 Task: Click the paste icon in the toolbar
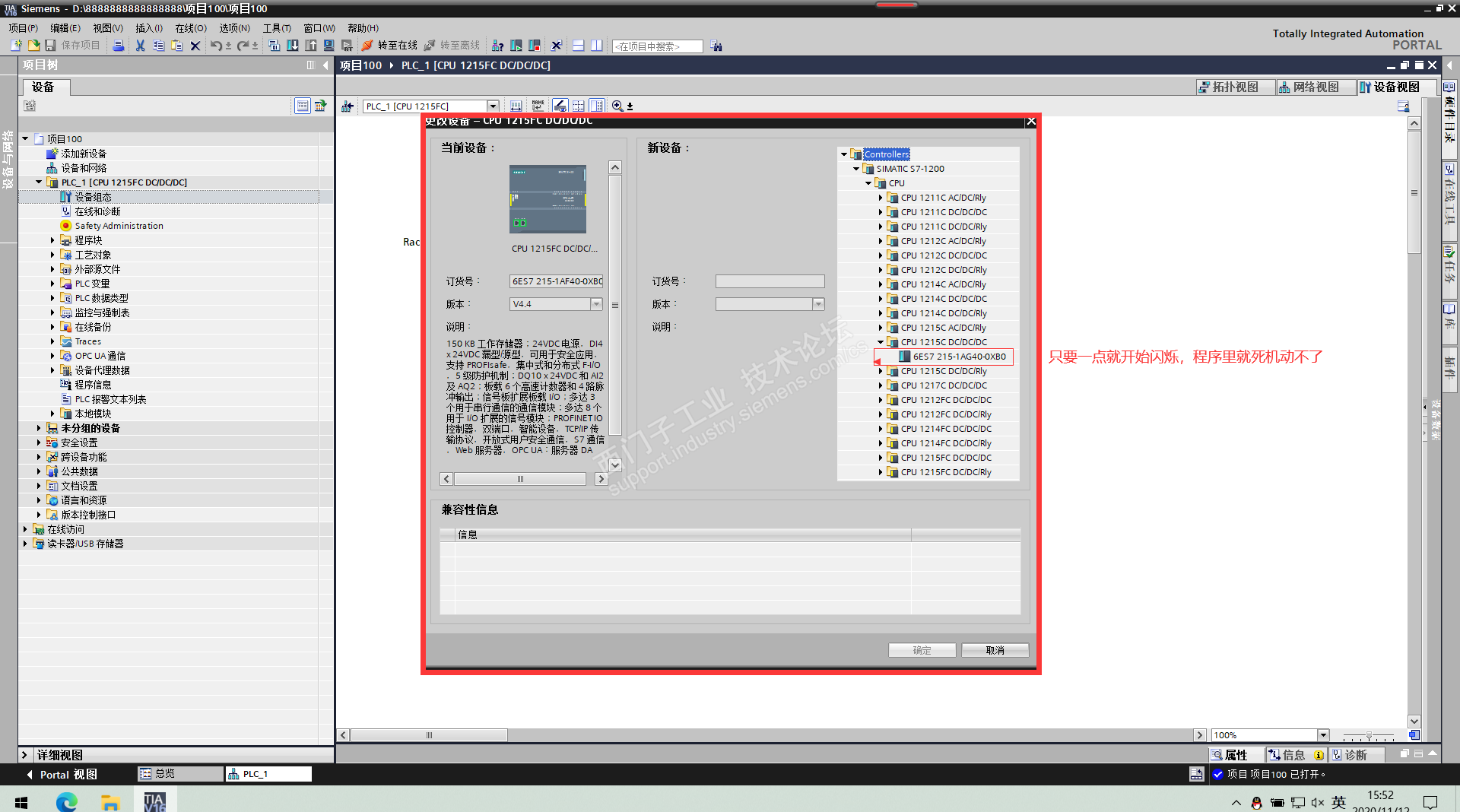click(176, 46)
